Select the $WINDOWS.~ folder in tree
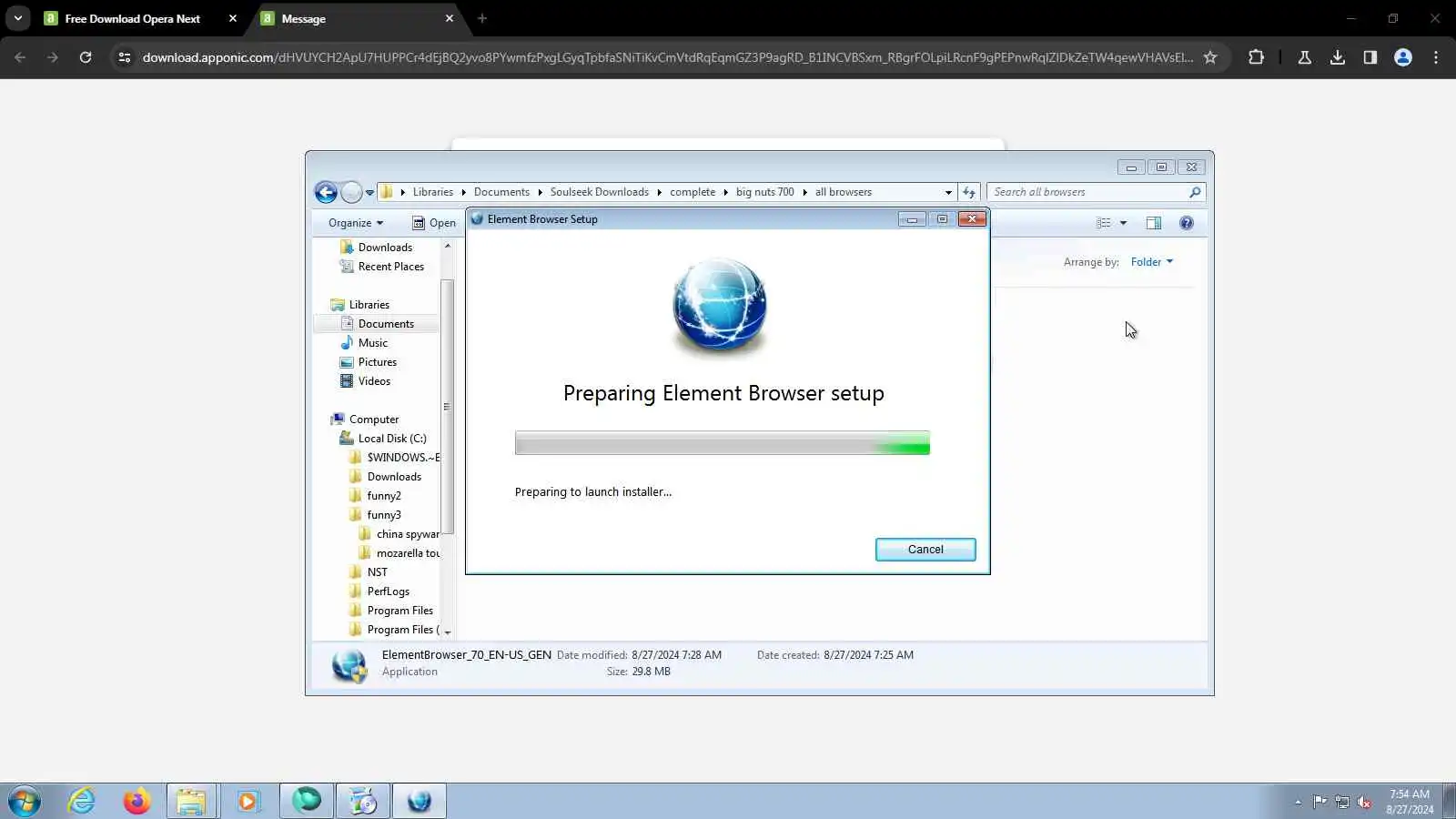Viewport: 1456px width, 819px height. point(403,458)
